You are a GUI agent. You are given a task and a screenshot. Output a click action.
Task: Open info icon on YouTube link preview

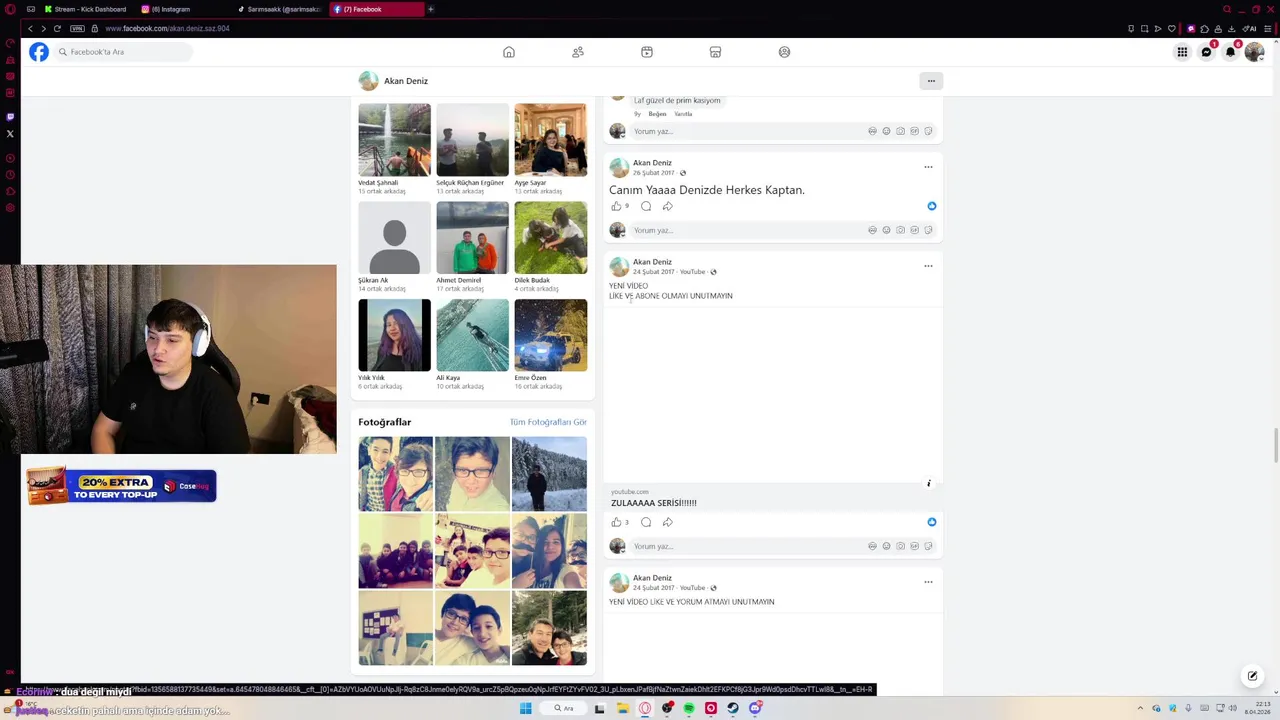[928, 484]
